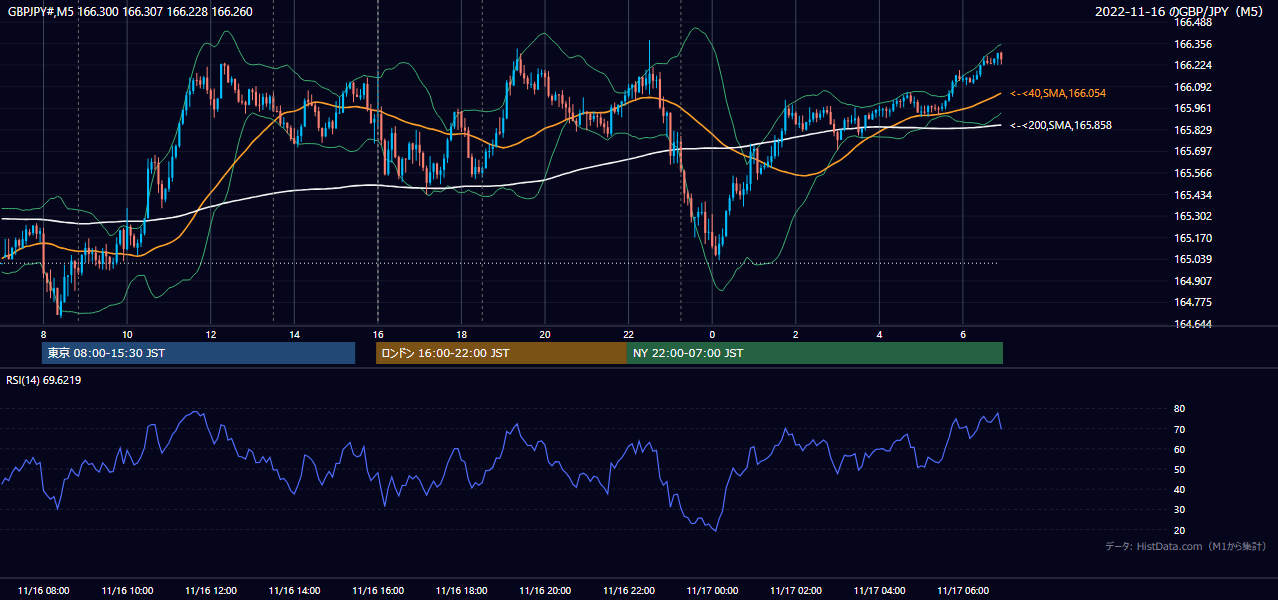
Task: Click price level 164.644 on axis
Action: coord(1192,325)
